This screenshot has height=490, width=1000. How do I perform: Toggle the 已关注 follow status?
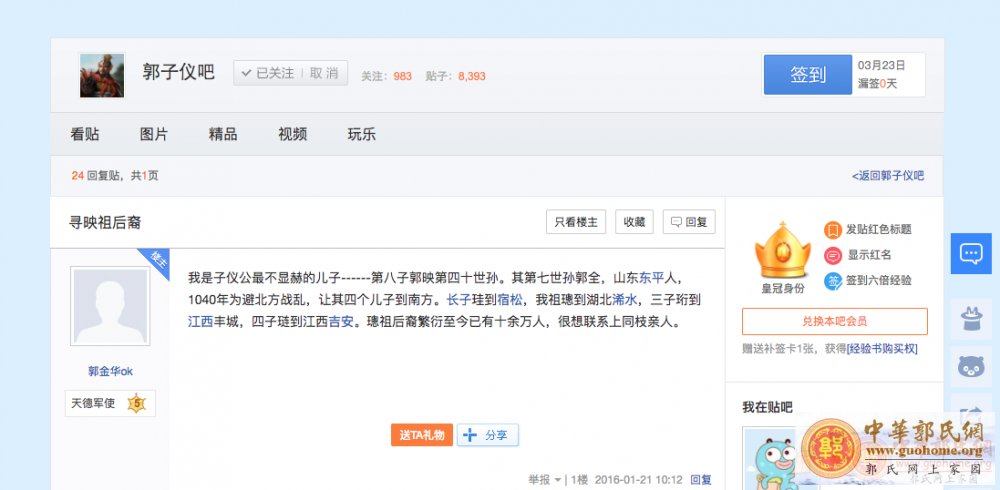pos(267,73)
